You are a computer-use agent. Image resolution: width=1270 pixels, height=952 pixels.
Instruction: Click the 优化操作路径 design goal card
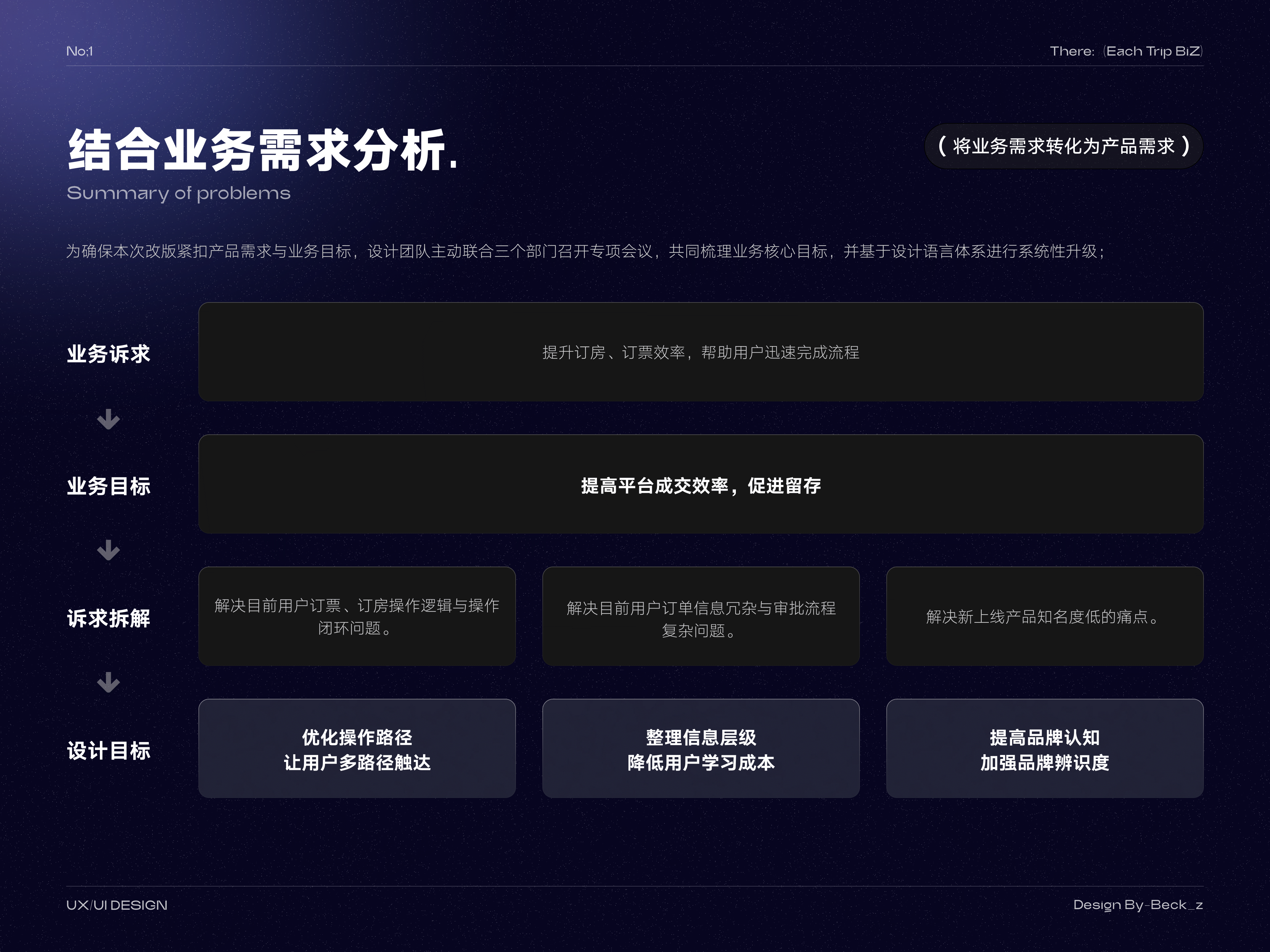[357, 748]
